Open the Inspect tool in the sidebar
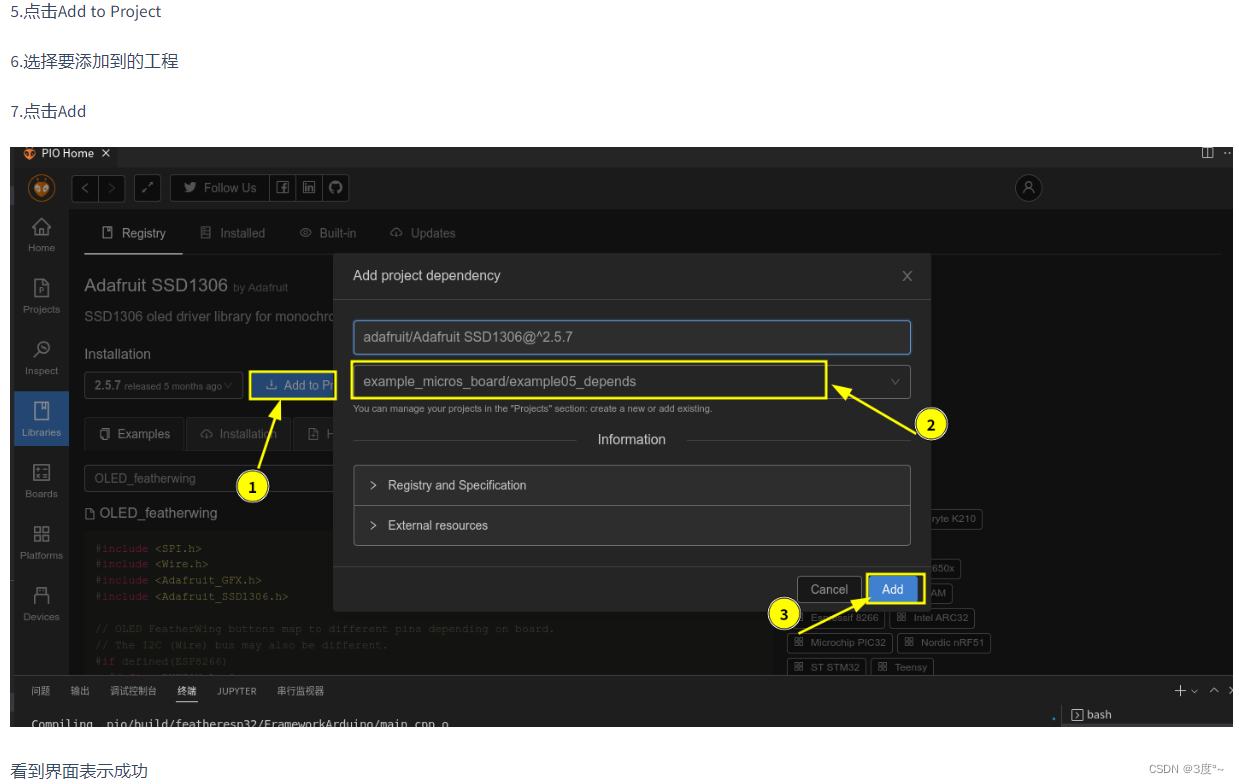 pyautogui.click(x=41, y=358)
